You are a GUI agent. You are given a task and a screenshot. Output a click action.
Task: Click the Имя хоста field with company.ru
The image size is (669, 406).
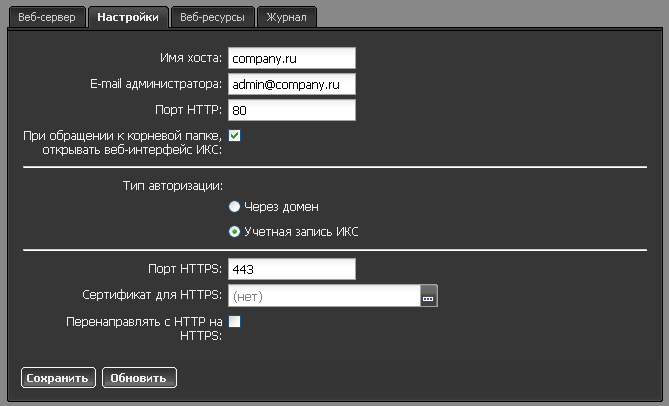pos(291,60)
